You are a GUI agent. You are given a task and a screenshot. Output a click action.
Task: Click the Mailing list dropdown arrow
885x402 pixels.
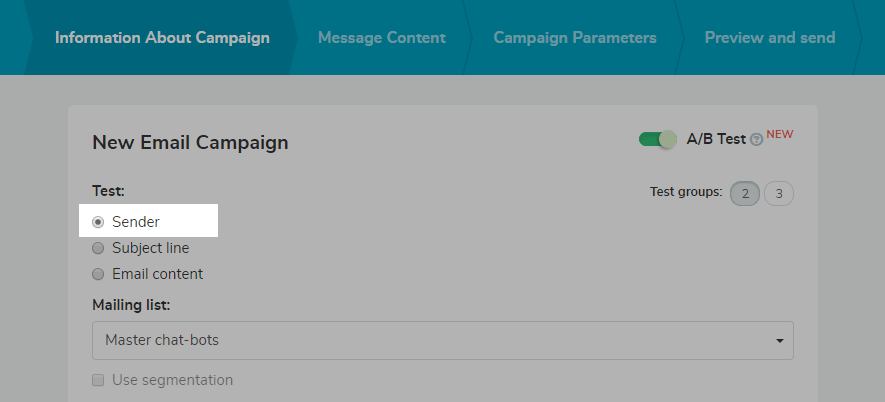[x=779, y=341]
